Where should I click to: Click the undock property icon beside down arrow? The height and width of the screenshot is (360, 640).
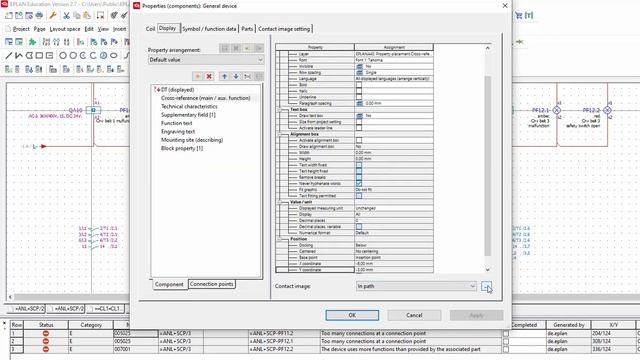click(247, 76)
